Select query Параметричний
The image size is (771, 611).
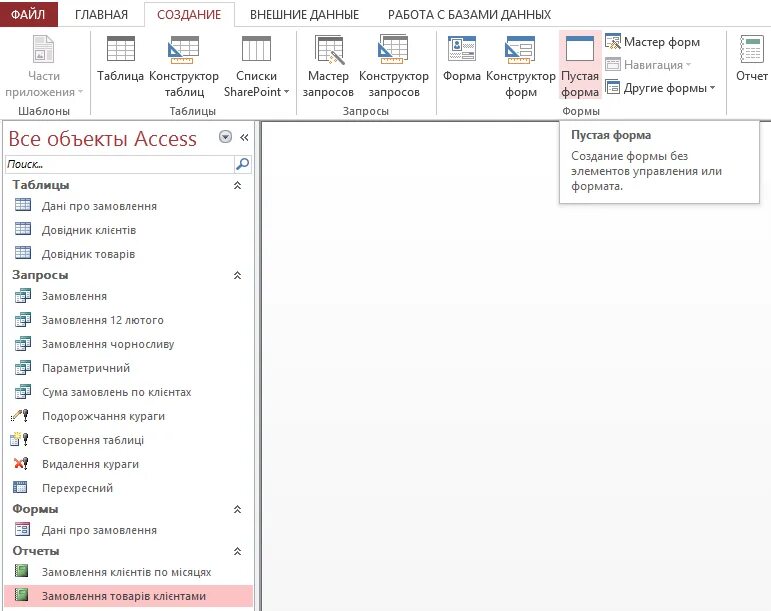point(128,368)
